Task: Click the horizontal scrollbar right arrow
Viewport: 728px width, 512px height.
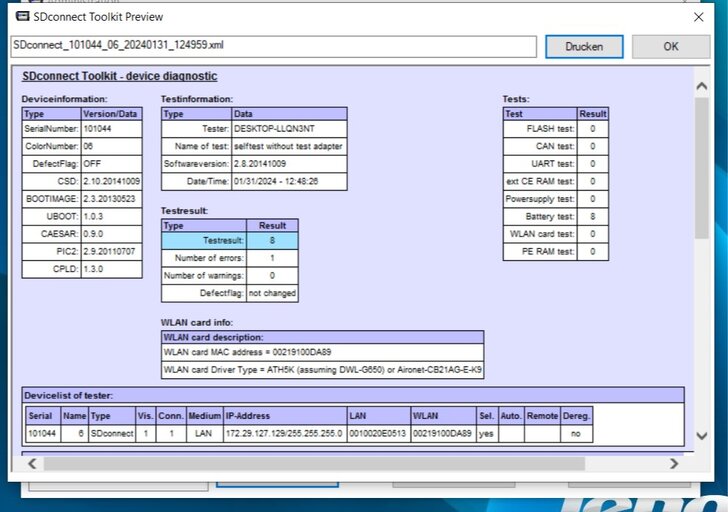Action: (x=674, y=463)
